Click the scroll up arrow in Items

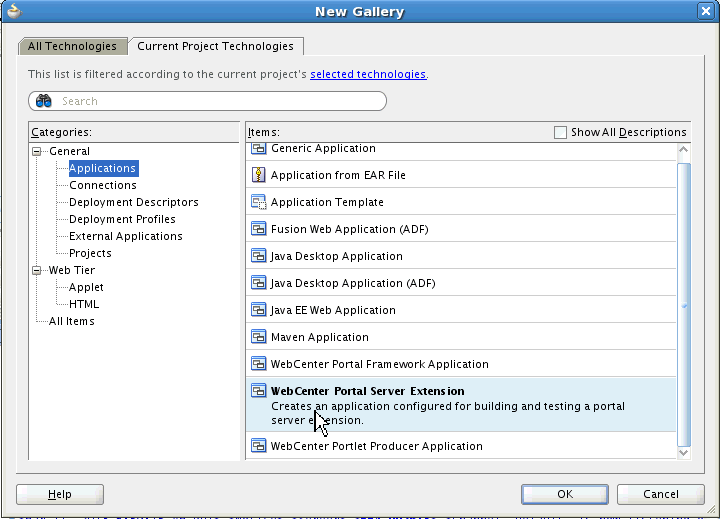683,150
